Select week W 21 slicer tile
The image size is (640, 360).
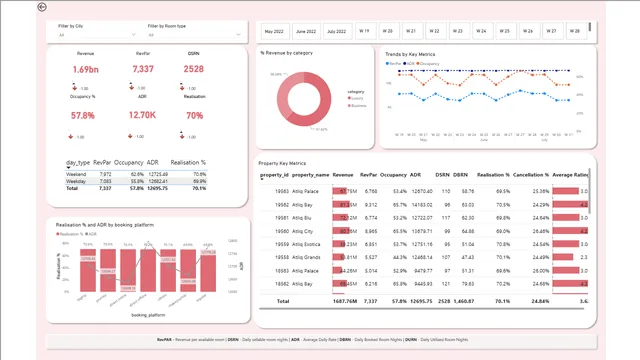[x=411, y=31]
